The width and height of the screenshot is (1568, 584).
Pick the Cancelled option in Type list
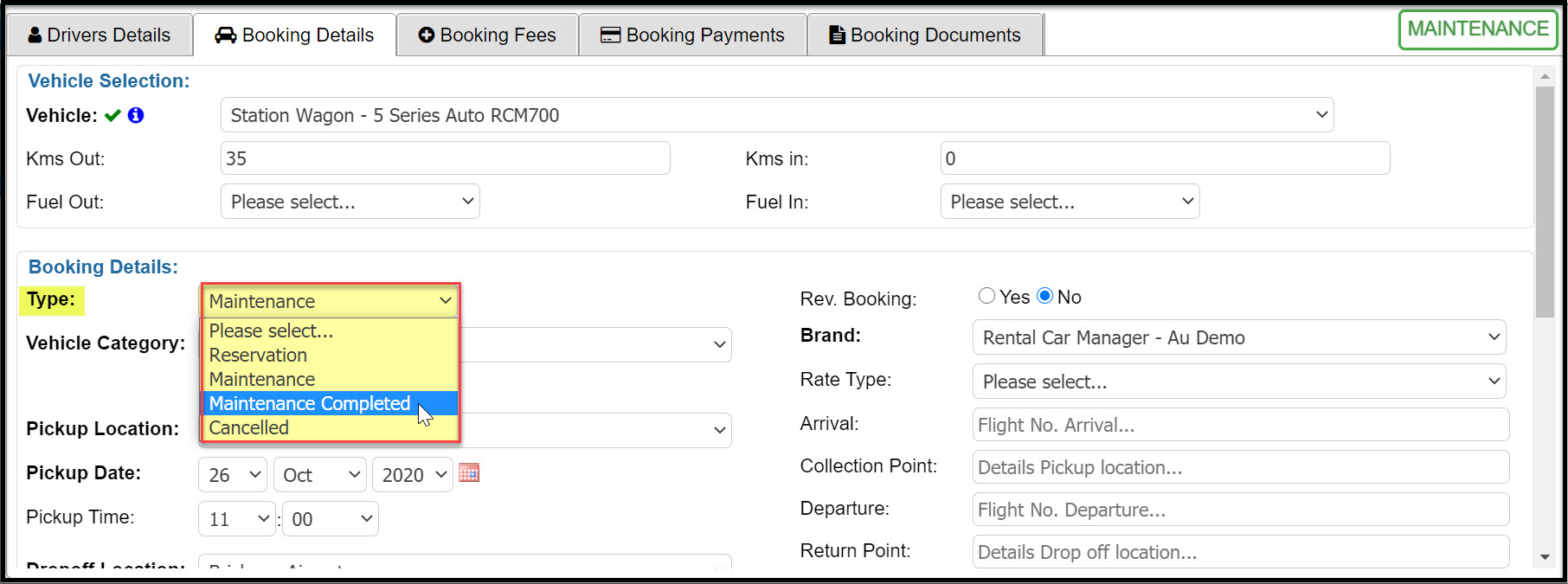click(249, 427)
